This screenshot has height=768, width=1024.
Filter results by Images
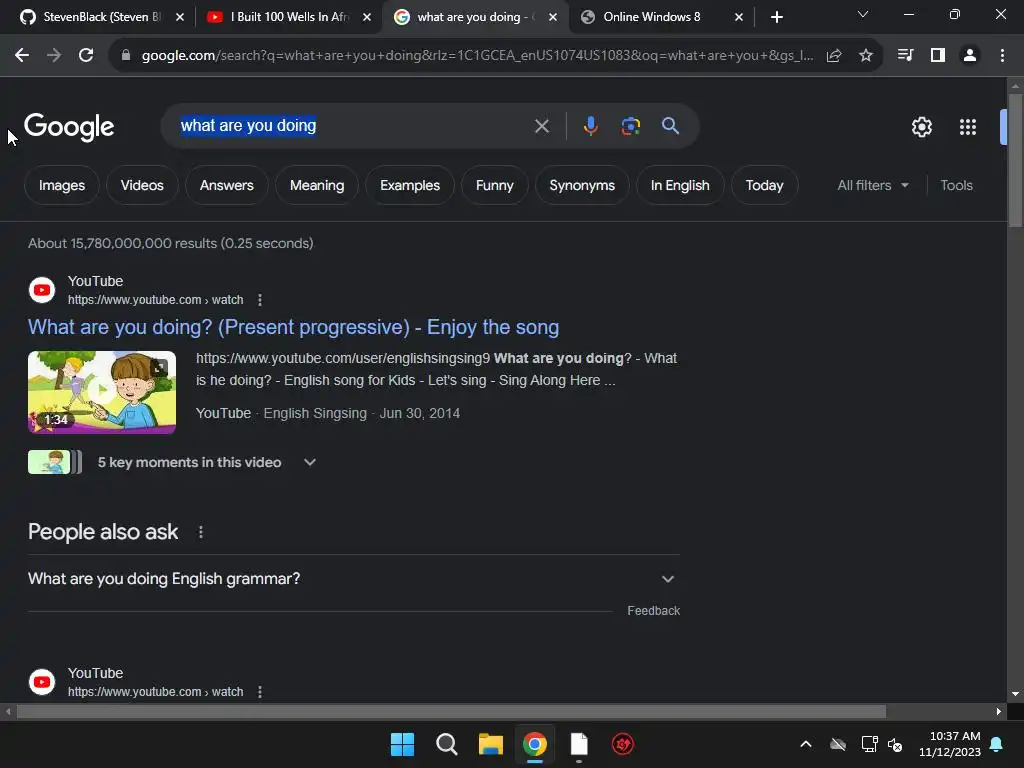click(x=62, y=185)
